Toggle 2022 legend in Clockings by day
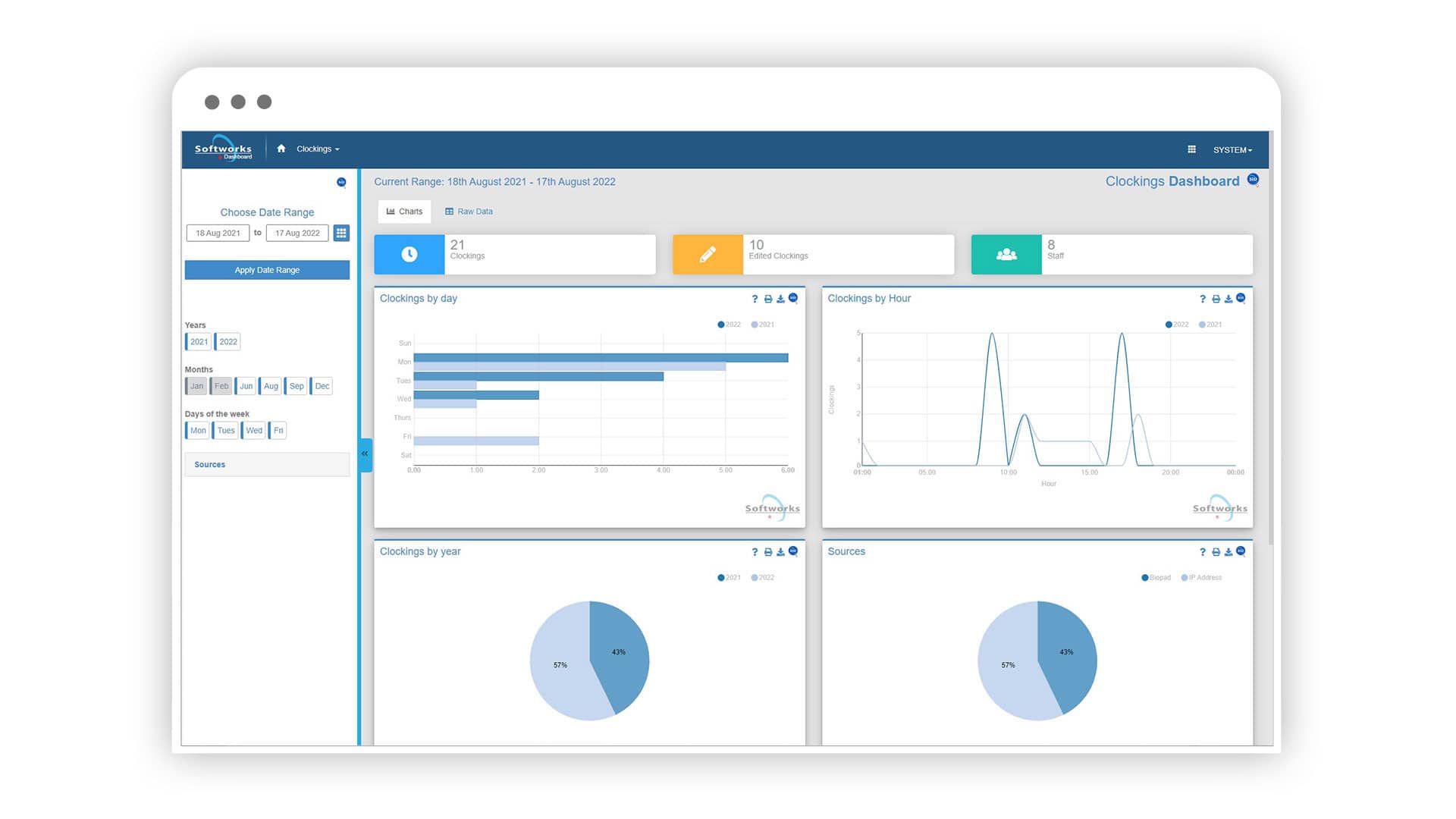 click(x=730, y=325)
